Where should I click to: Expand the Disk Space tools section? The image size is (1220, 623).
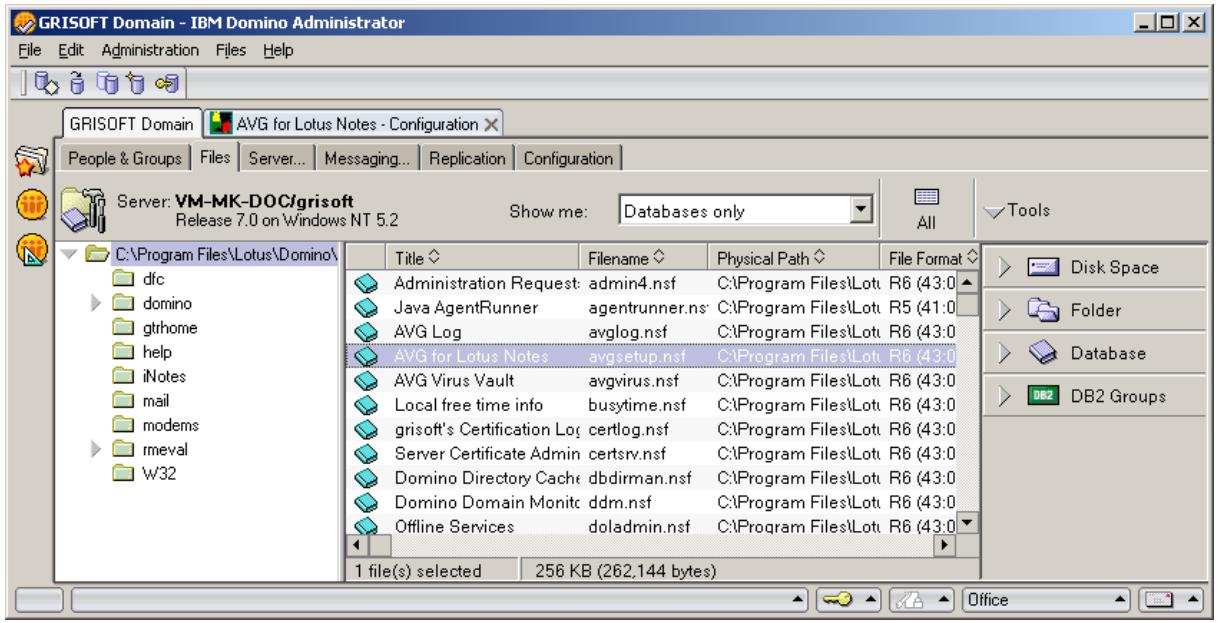click(1004, 268)
